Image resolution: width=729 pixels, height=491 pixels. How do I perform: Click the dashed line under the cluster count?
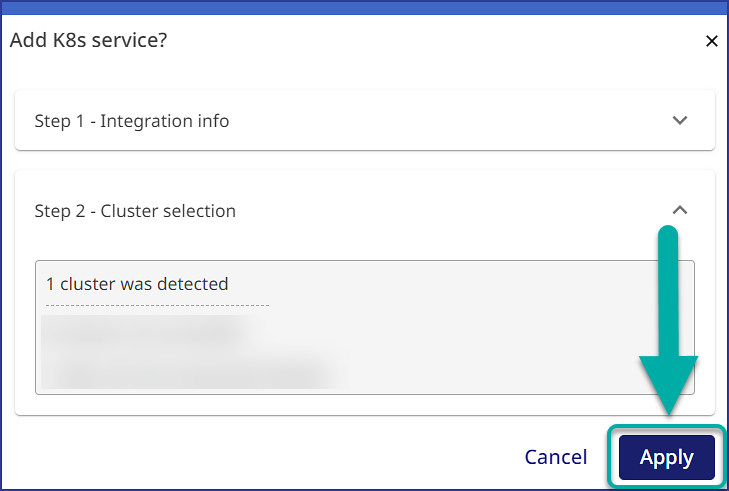(157, 305)
